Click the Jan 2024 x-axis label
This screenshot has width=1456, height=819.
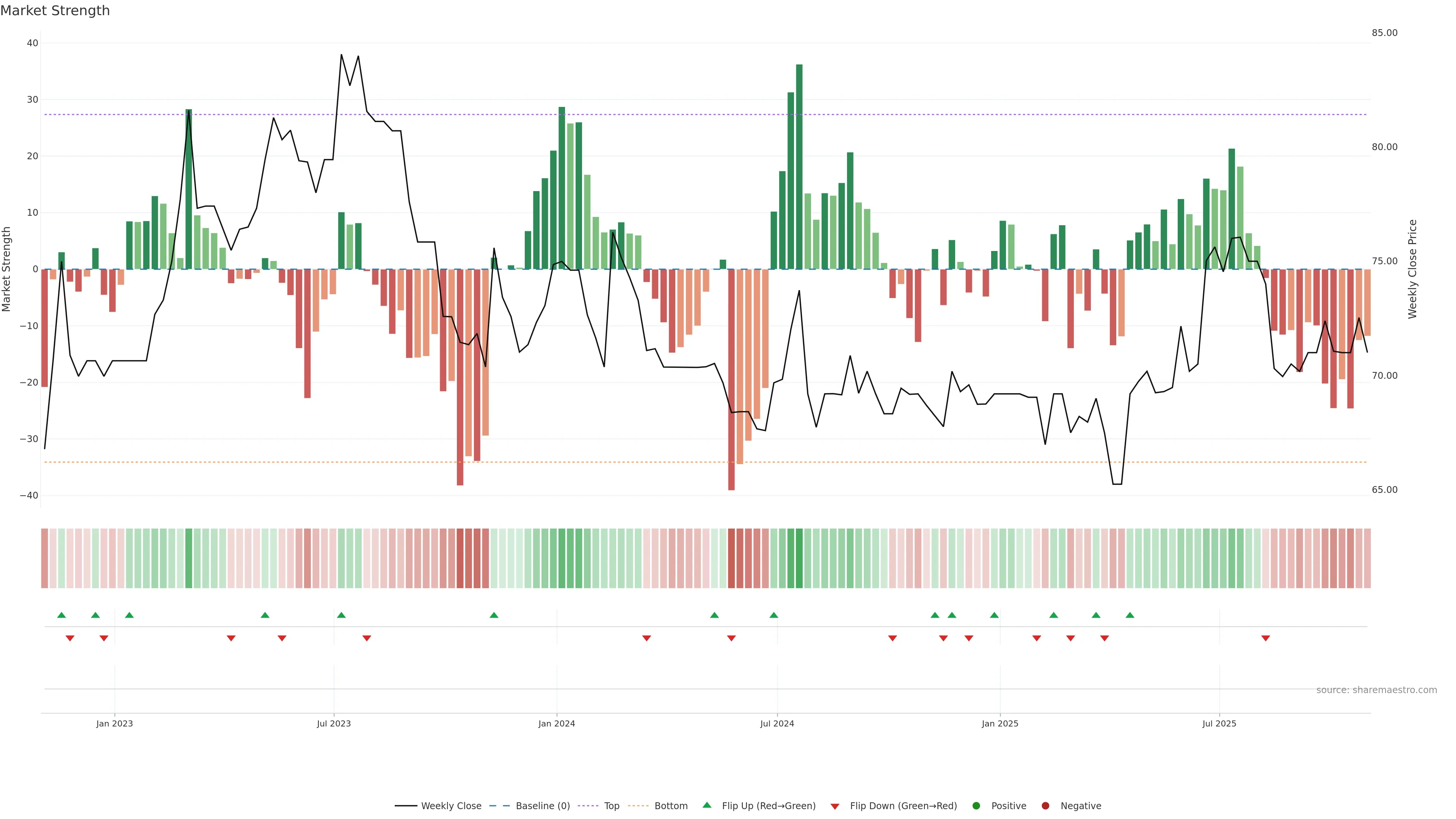[557, 723]
